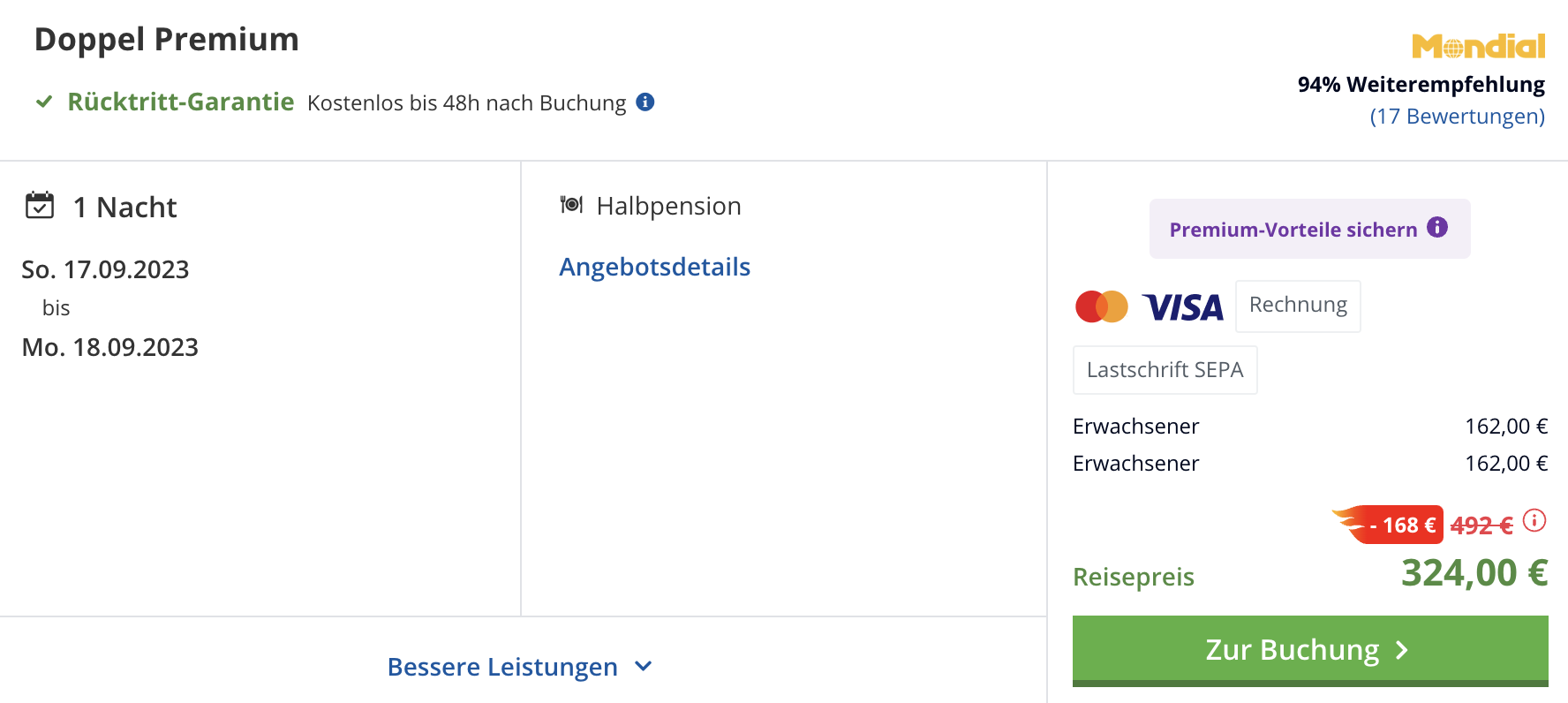Open info icon on Premium-Vorteile sichern
The width and height of the screenshot is (1568, 703).
click(x=1437, y=228)
